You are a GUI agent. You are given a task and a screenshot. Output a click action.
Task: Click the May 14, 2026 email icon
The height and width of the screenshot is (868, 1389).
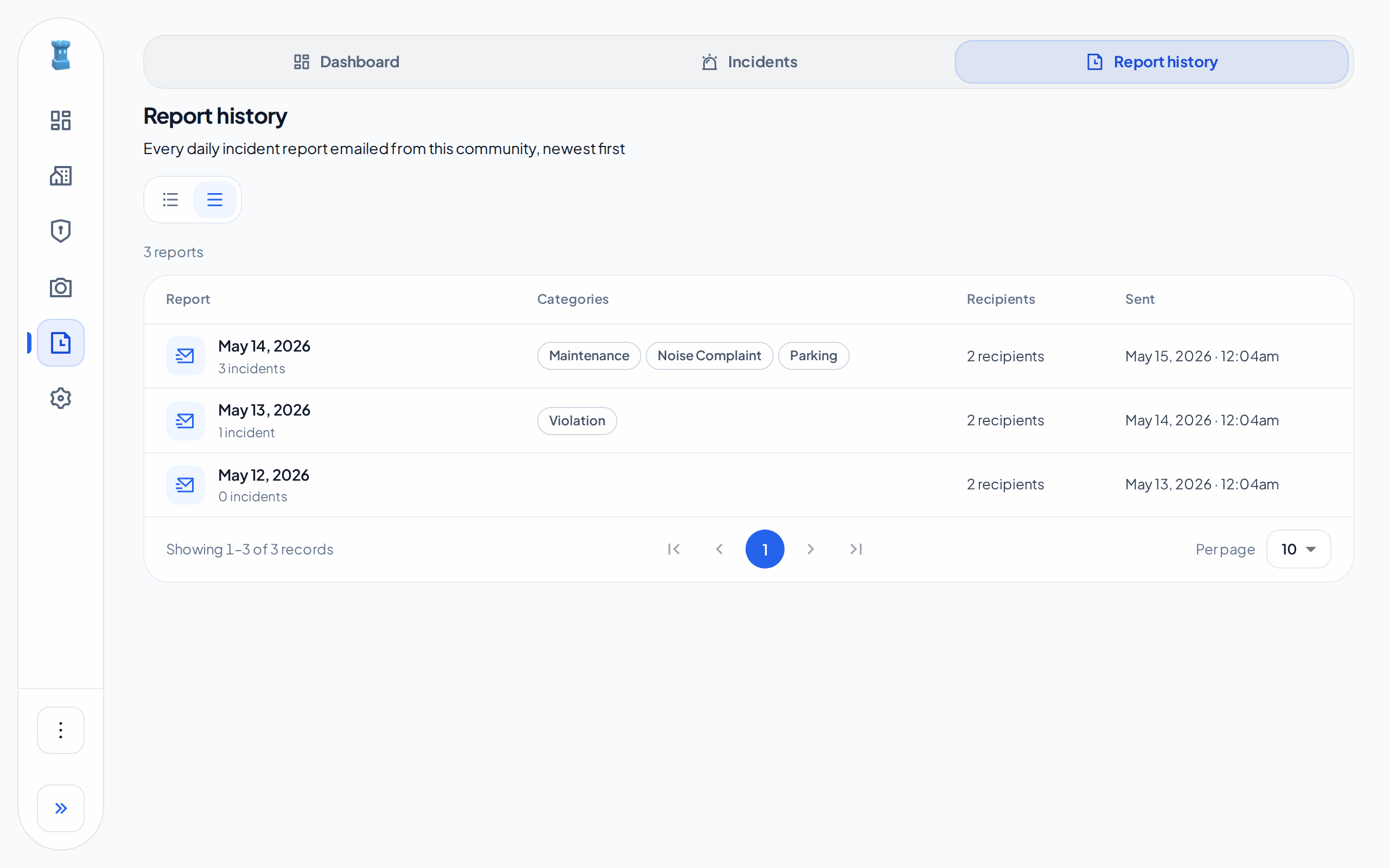(186, 356)
